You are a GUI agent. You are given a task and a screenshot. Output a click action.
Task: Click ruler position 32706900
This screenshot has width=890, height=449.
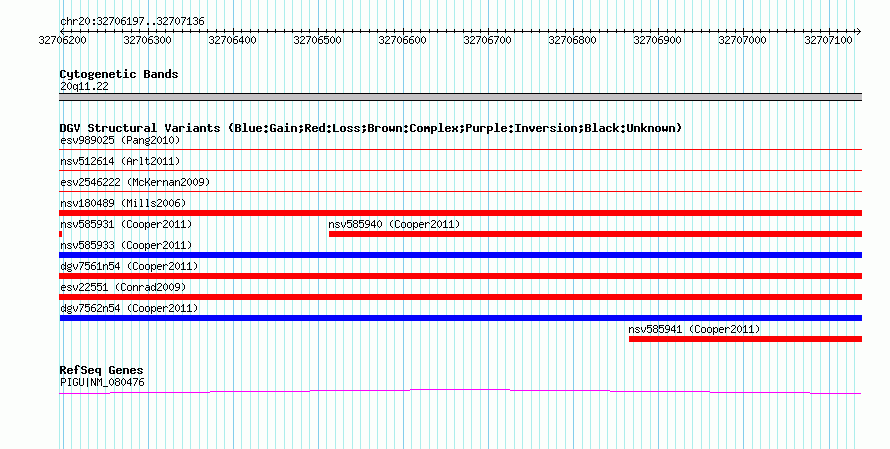point(658,40)
